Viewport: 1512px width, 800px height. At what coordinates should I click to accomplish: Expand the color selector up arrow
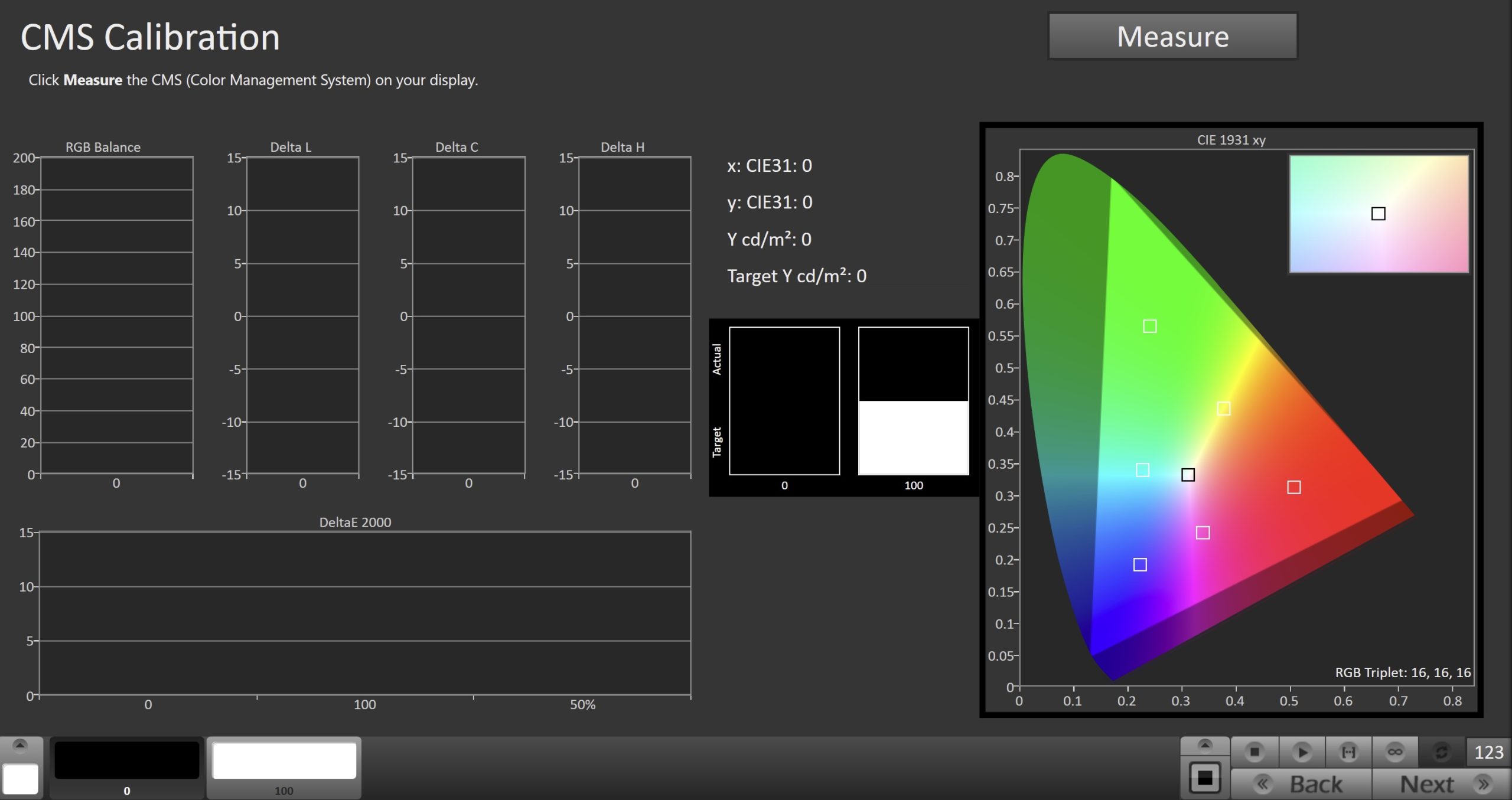(x=20, y=746)
